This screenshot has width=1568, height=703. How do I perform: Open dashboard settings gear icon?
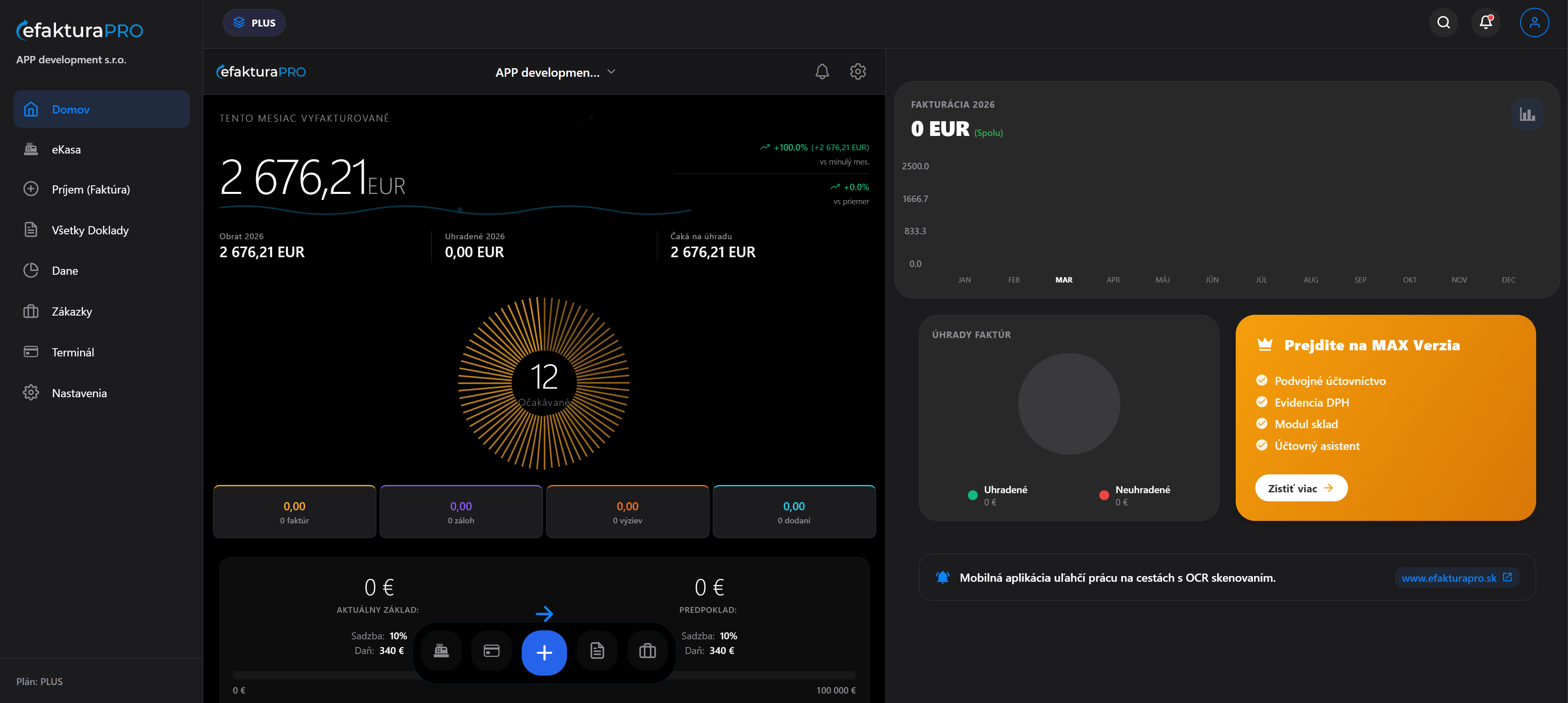[x=858, y=72]
